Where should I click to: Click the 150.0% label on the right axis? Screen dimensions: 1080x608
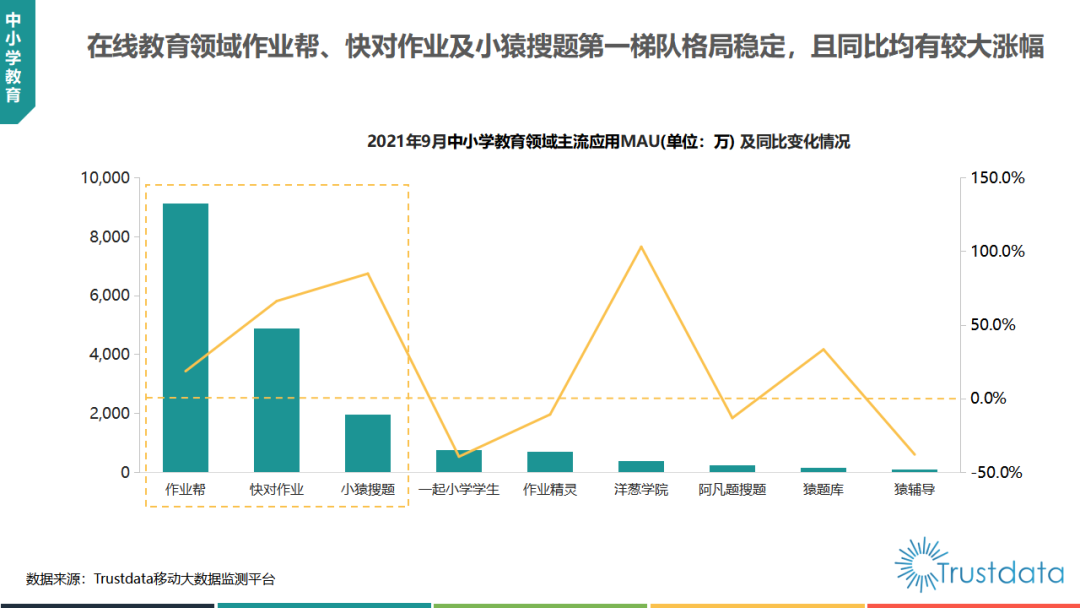pos(998,178)
